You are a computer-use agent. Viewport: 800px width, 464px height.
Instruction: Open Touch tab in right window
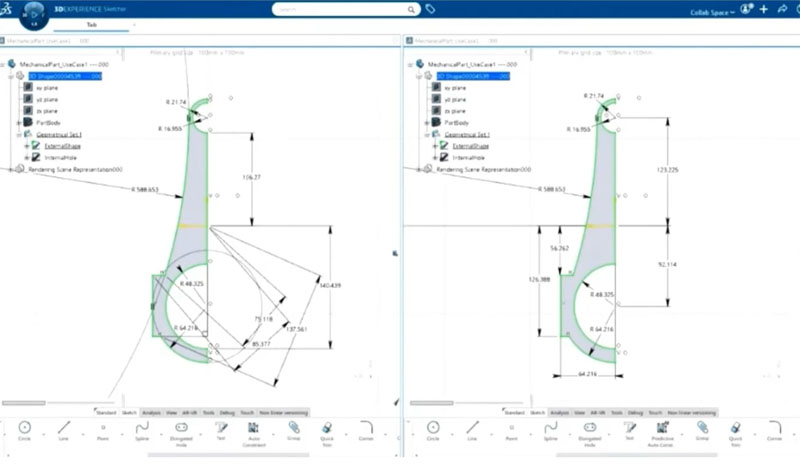pos(656,412)
